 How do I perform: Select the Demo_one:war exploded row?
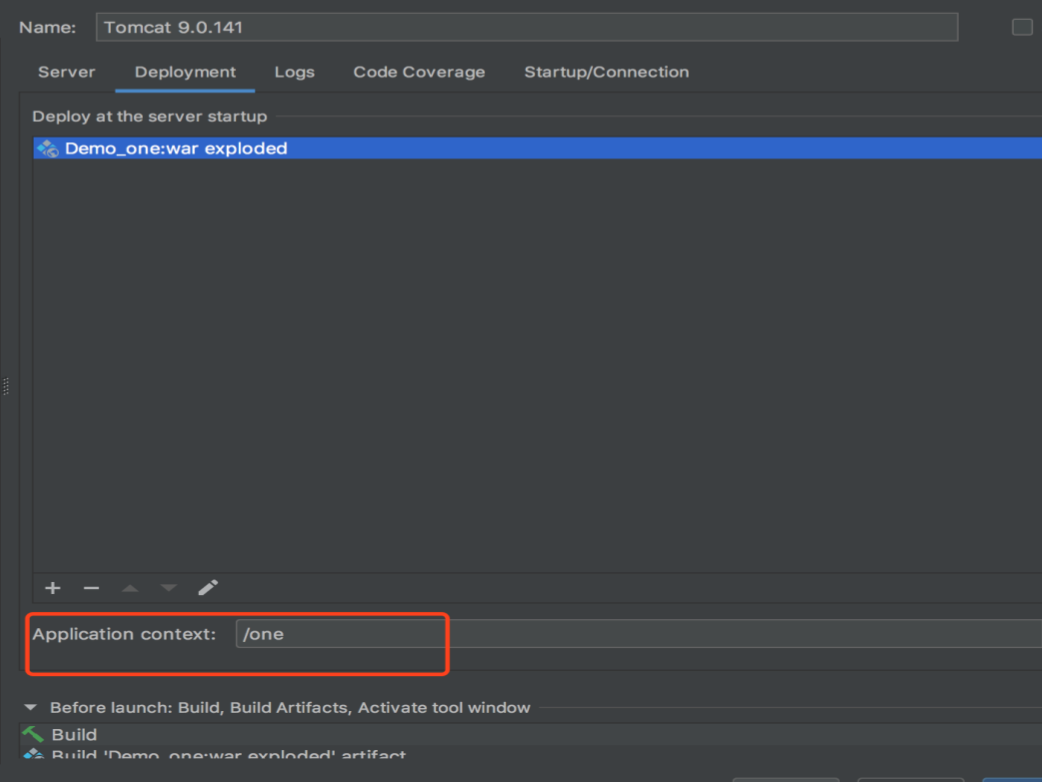pos(538,148)
